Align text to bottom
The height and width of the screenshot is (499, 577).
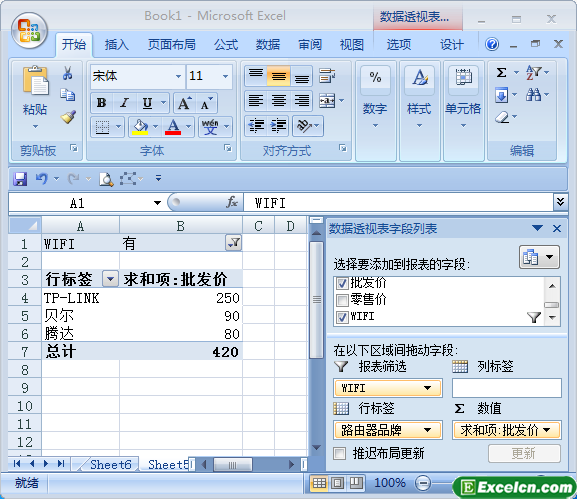[x=301, y=76]
